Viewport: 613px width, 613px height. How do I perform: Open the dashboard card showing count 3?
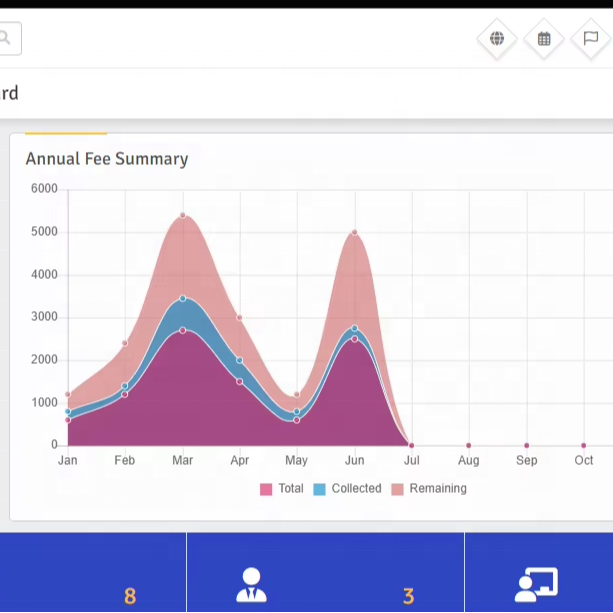[326, 573]
